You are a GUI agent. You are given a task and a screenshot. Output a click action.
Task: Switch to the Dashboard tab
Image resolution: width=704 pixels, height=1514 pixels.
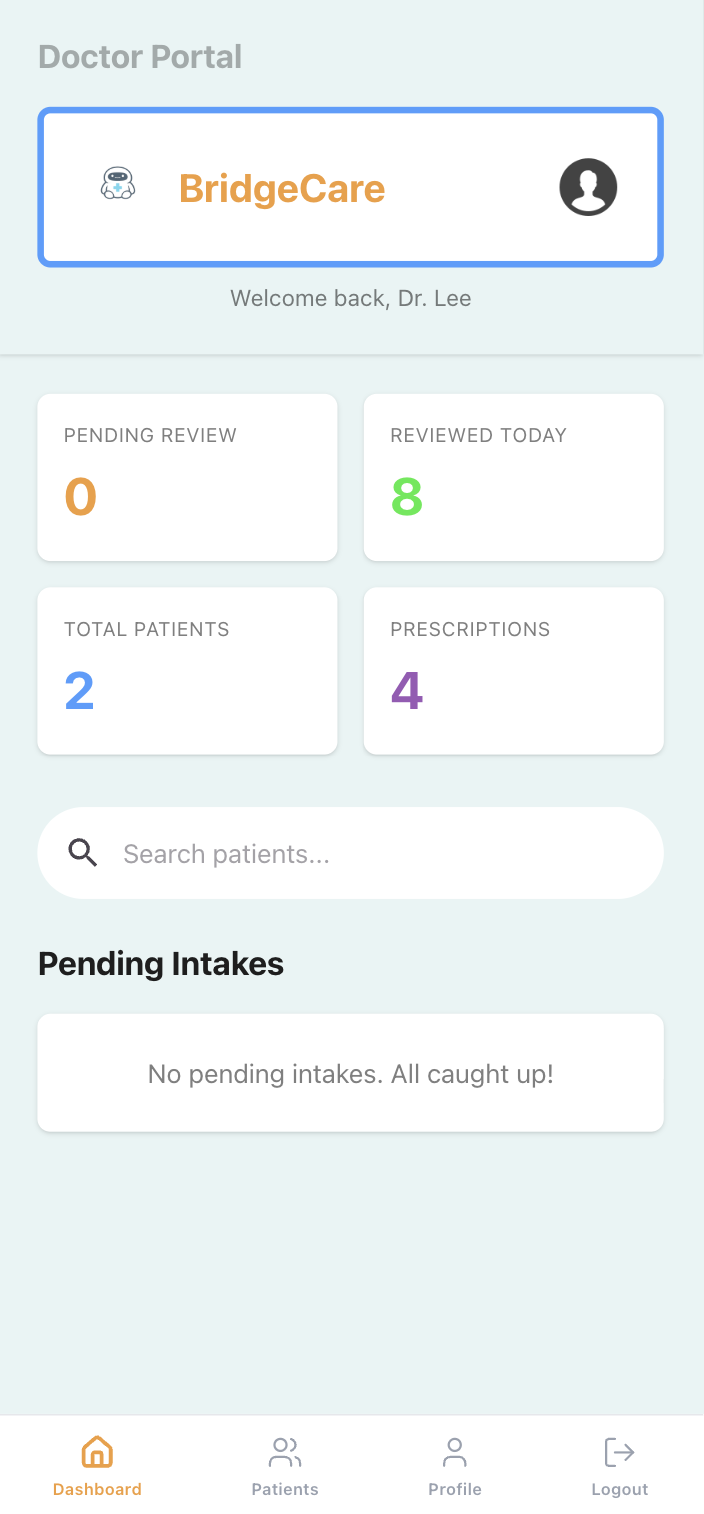click(97, 1489)
